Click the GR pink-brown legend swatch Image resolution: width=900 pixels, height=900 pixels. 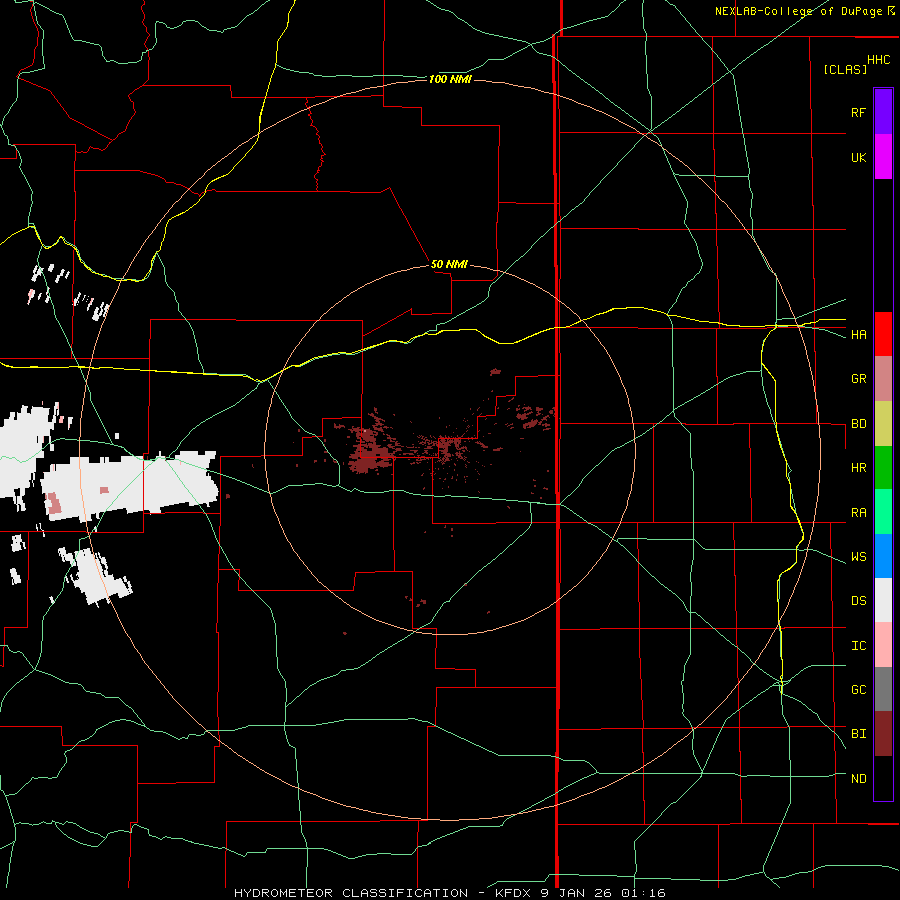pos(883,379)
